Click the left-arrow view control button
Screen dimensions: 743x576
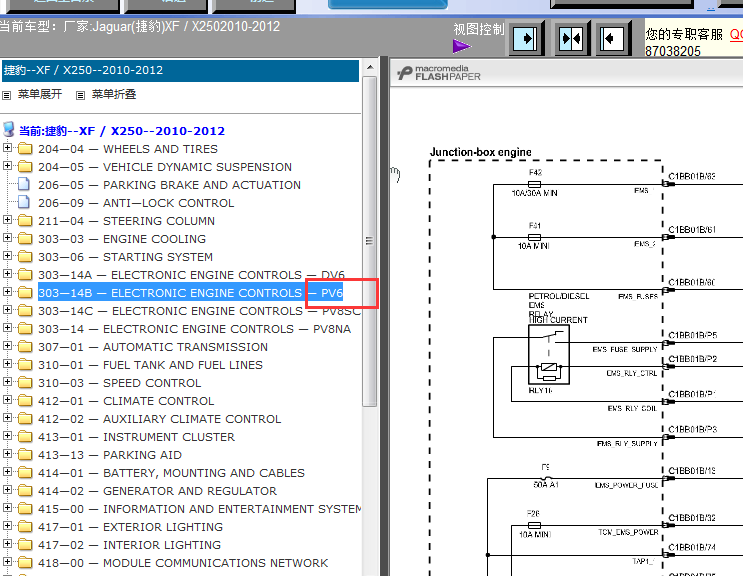pyautogui.click(x=612, y=38)
